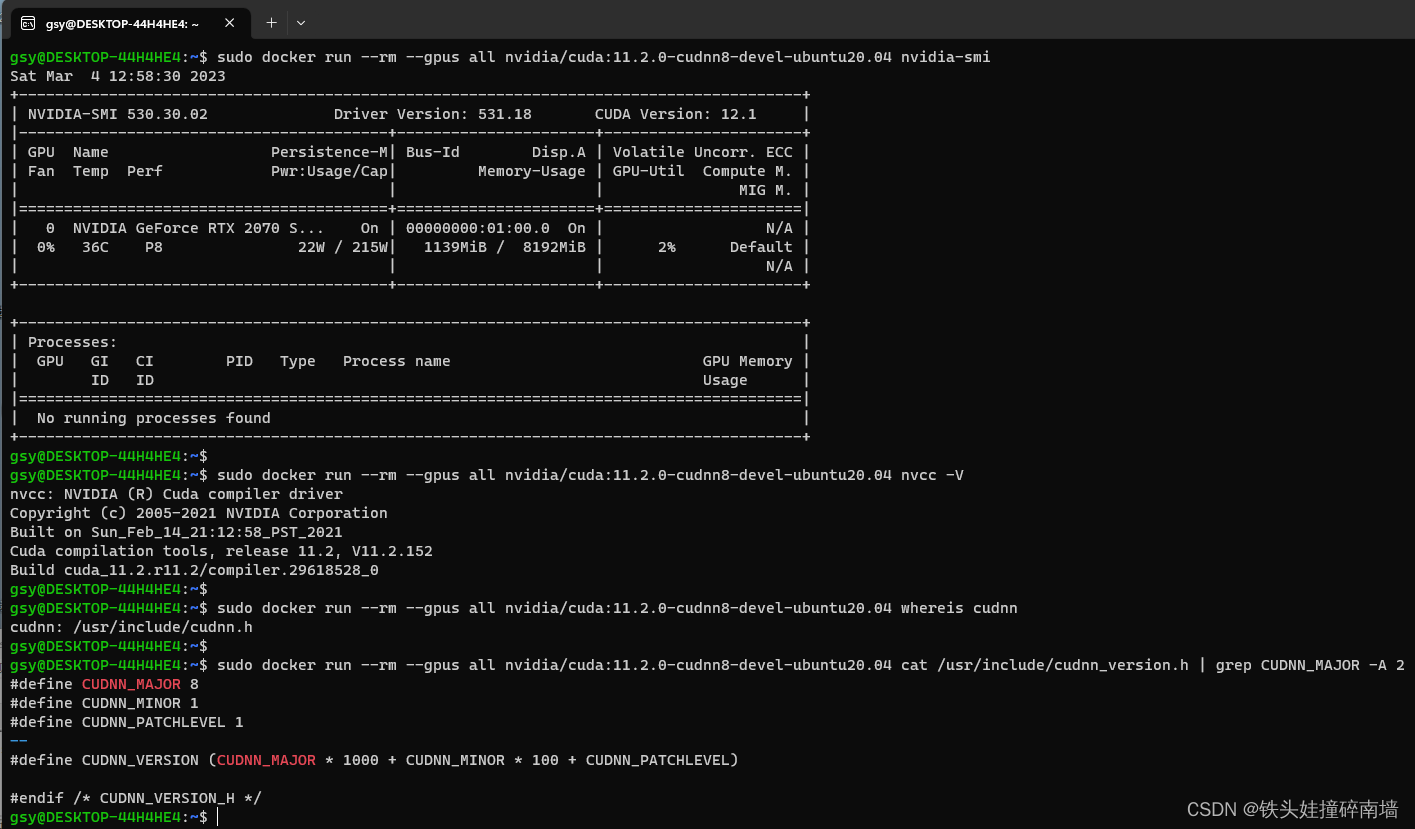Click the Memory-Usage column header

click(532, 171)
